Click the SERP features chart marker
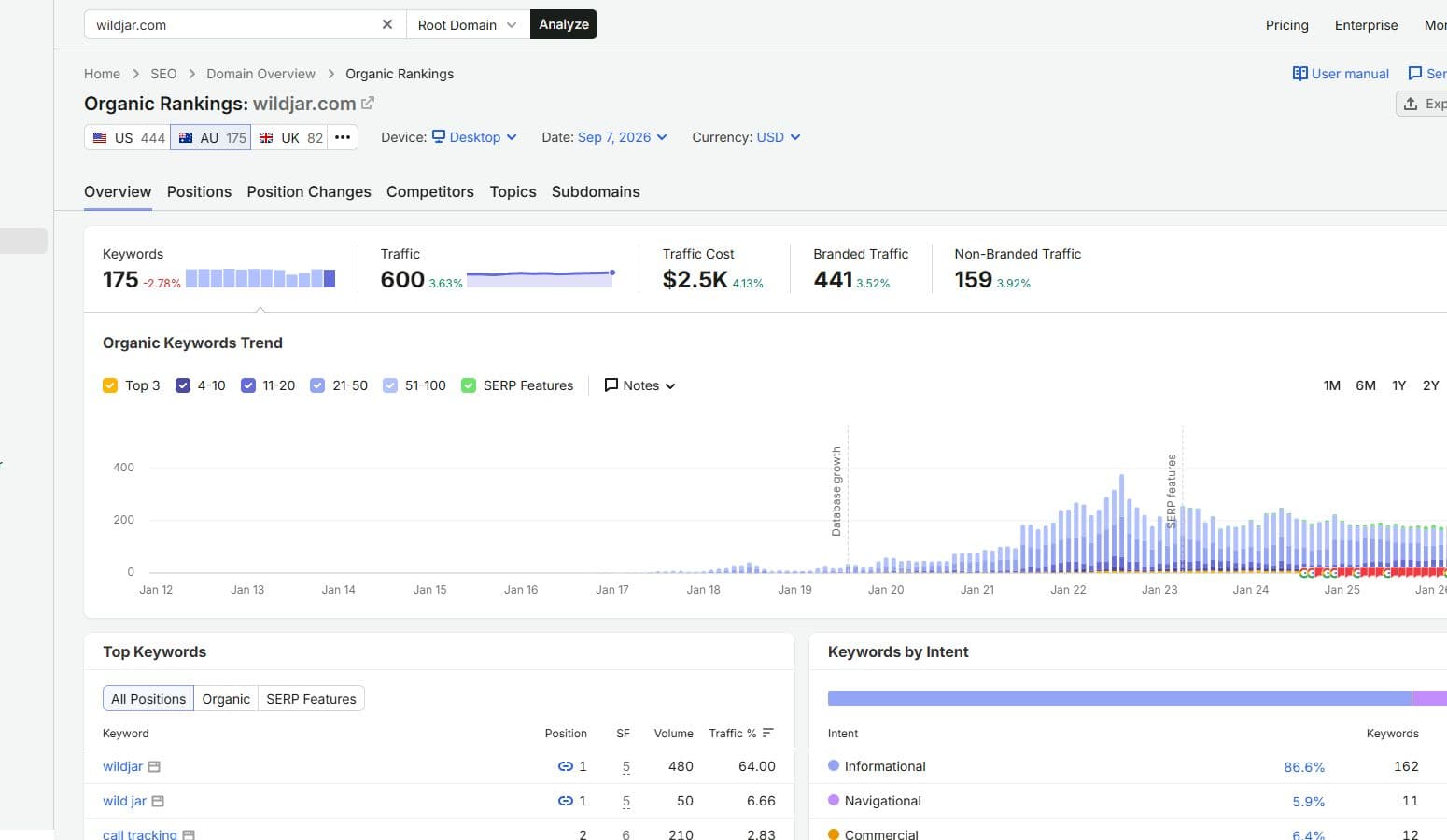Screen dimensions: 1447x840 1172,491
